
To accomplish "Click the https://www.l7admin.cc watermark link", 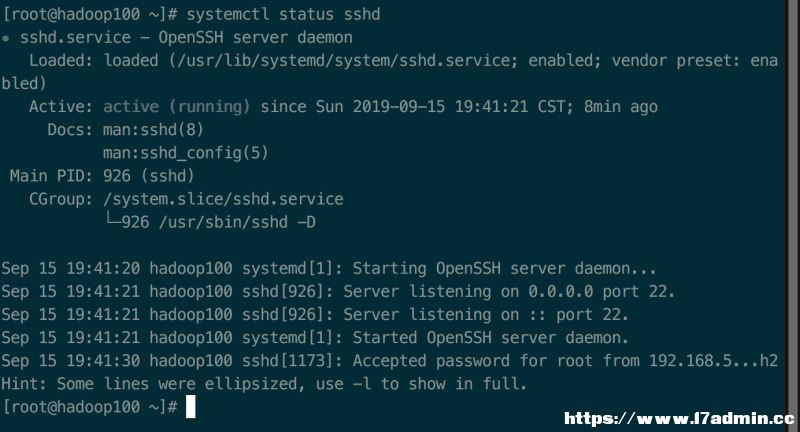I will 679,419.
